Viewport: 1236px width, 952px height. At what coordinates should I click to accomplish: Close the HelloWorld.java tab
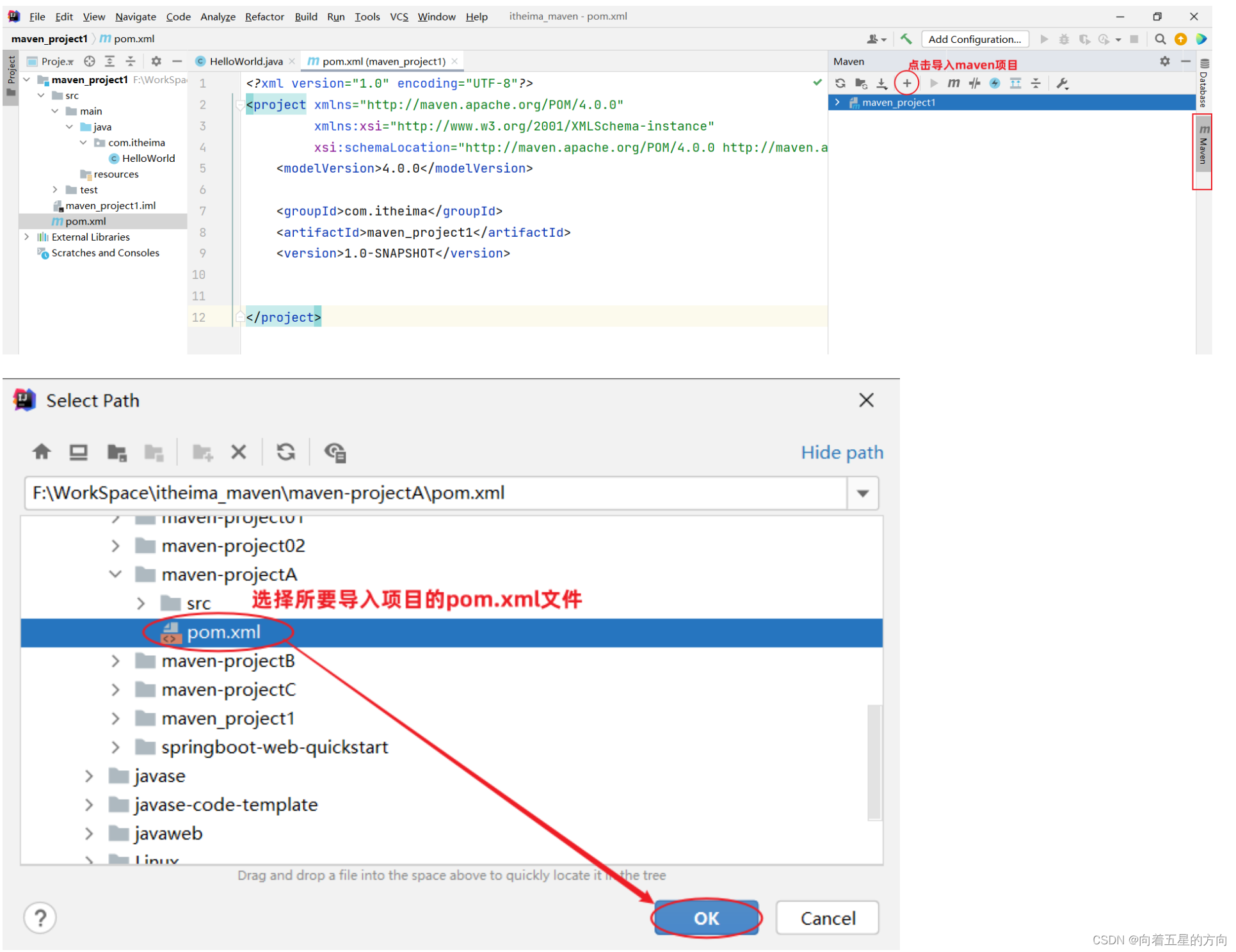292,61
